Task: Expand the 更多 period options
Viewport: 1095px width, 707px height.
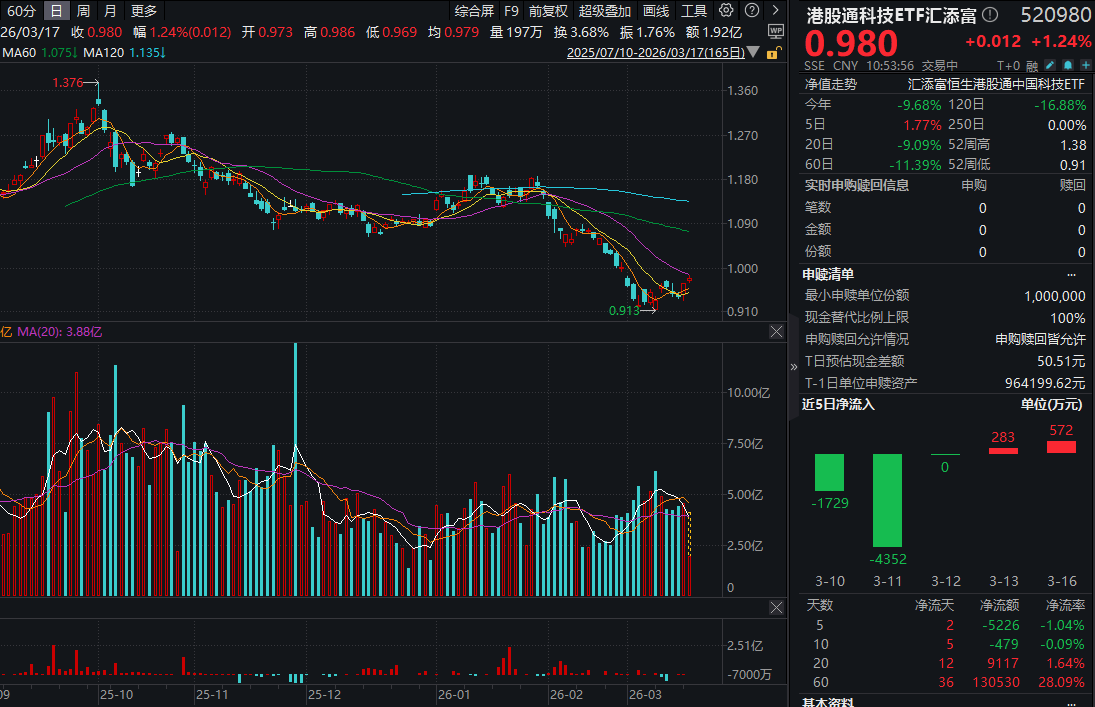Action: (x=143, y=11)
